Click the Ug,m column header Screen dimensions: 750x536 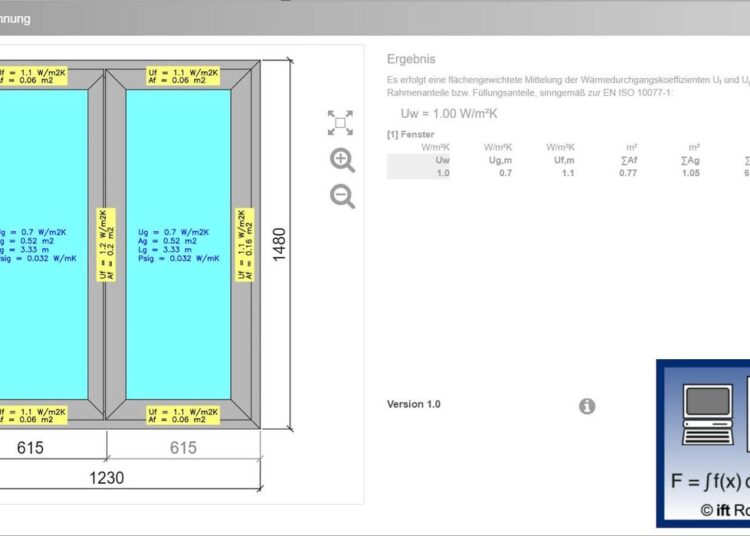[500, 160]
